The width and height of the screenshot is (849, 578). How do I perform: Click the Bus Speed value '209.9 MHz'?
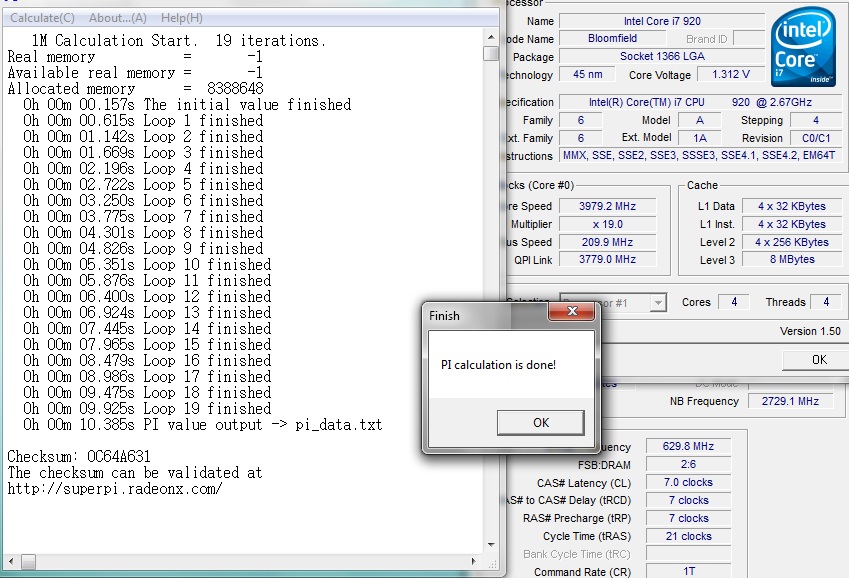tap(607, 242)
